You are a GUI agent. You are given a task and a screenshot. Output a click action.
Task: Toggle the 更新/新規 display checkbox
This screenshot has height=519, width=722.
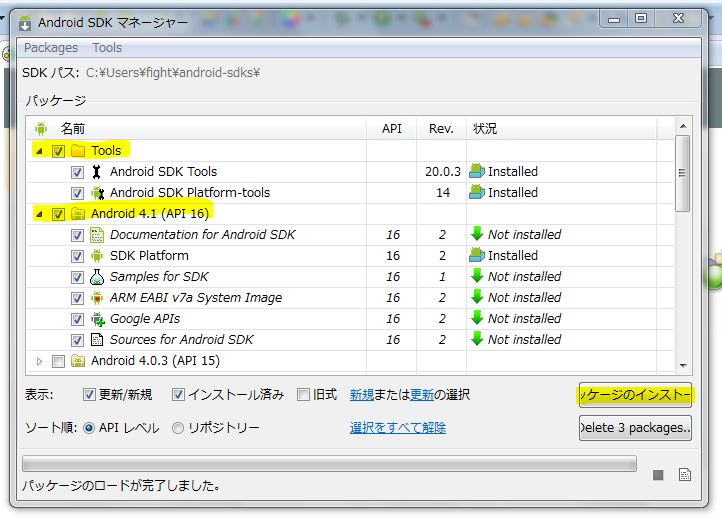tap(89, 395)
